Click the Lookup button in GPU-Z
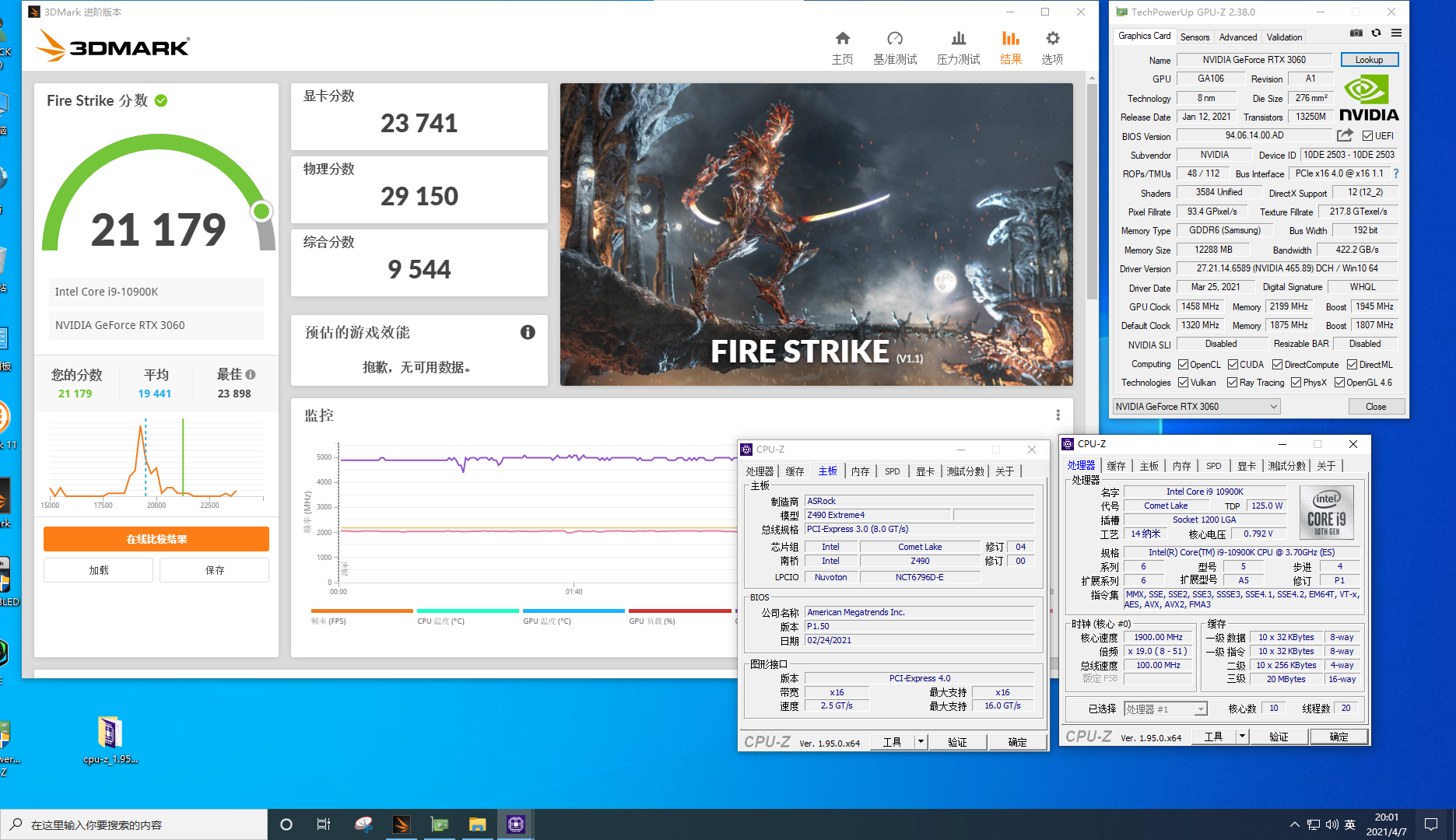 coord(1369,60)
